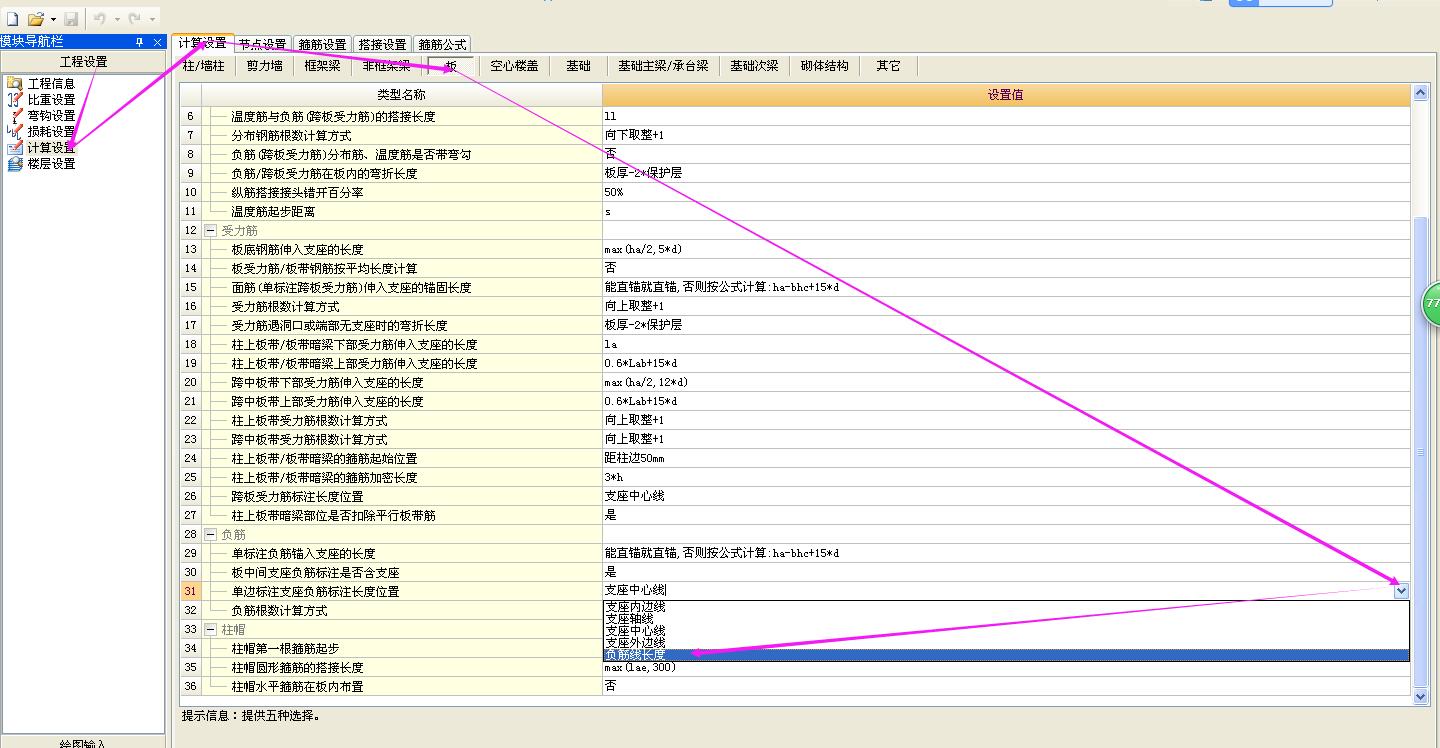This screenshot has height=748, width=1440.
Task: Click the Redo arrow icon
Action: [134, 19]
